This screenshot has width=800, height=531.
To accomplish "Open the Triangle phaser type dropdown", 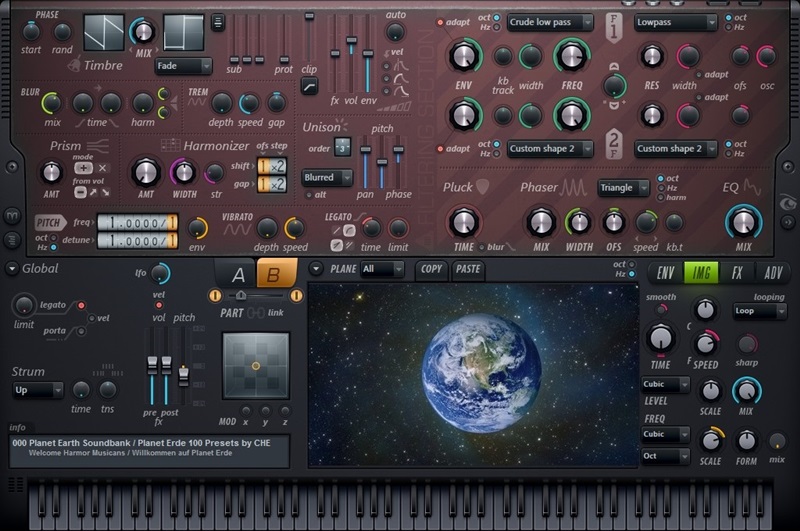I will (623, 187).
